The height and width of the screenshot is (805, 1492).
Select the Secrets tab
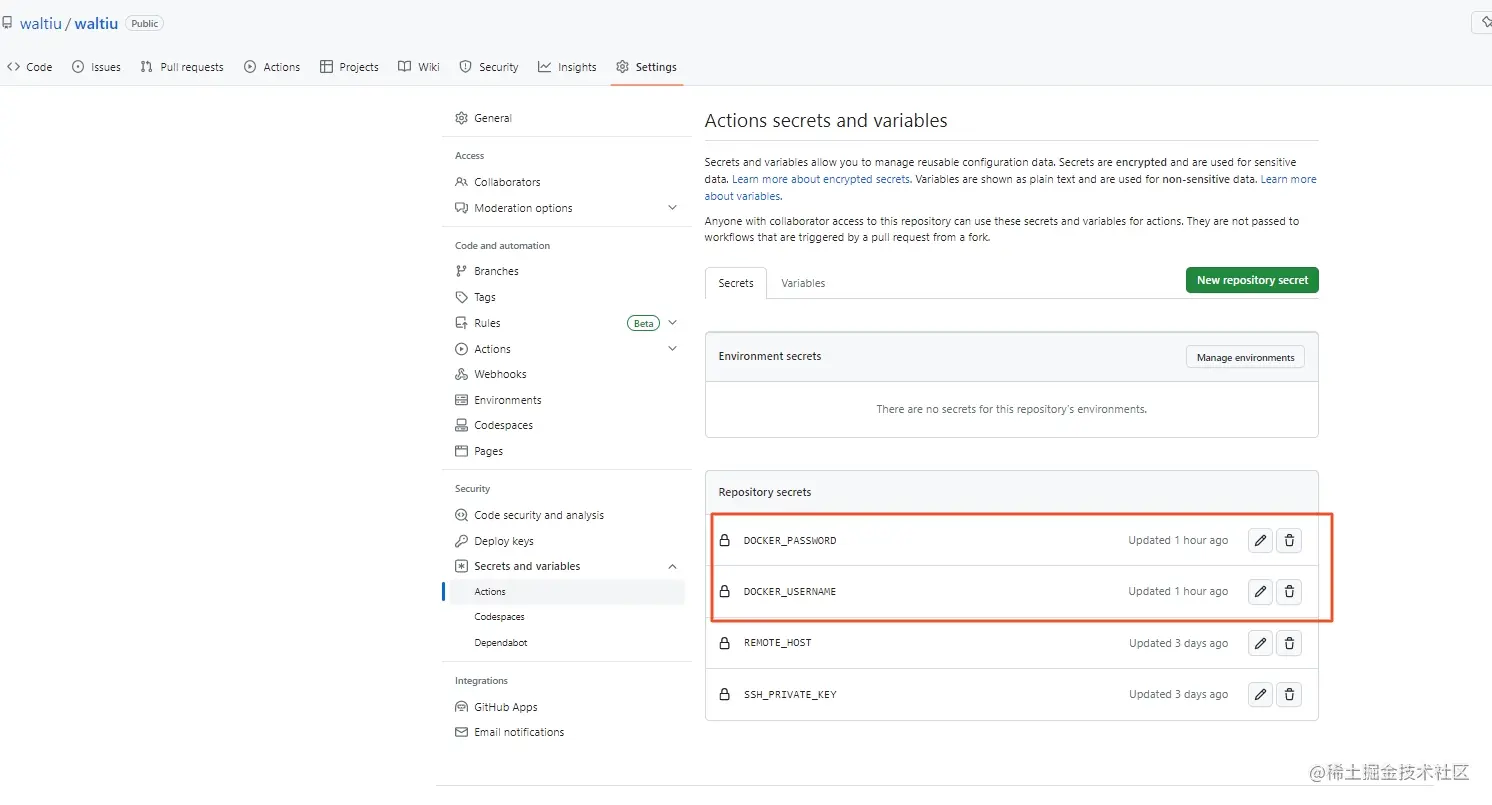[736, 283]
